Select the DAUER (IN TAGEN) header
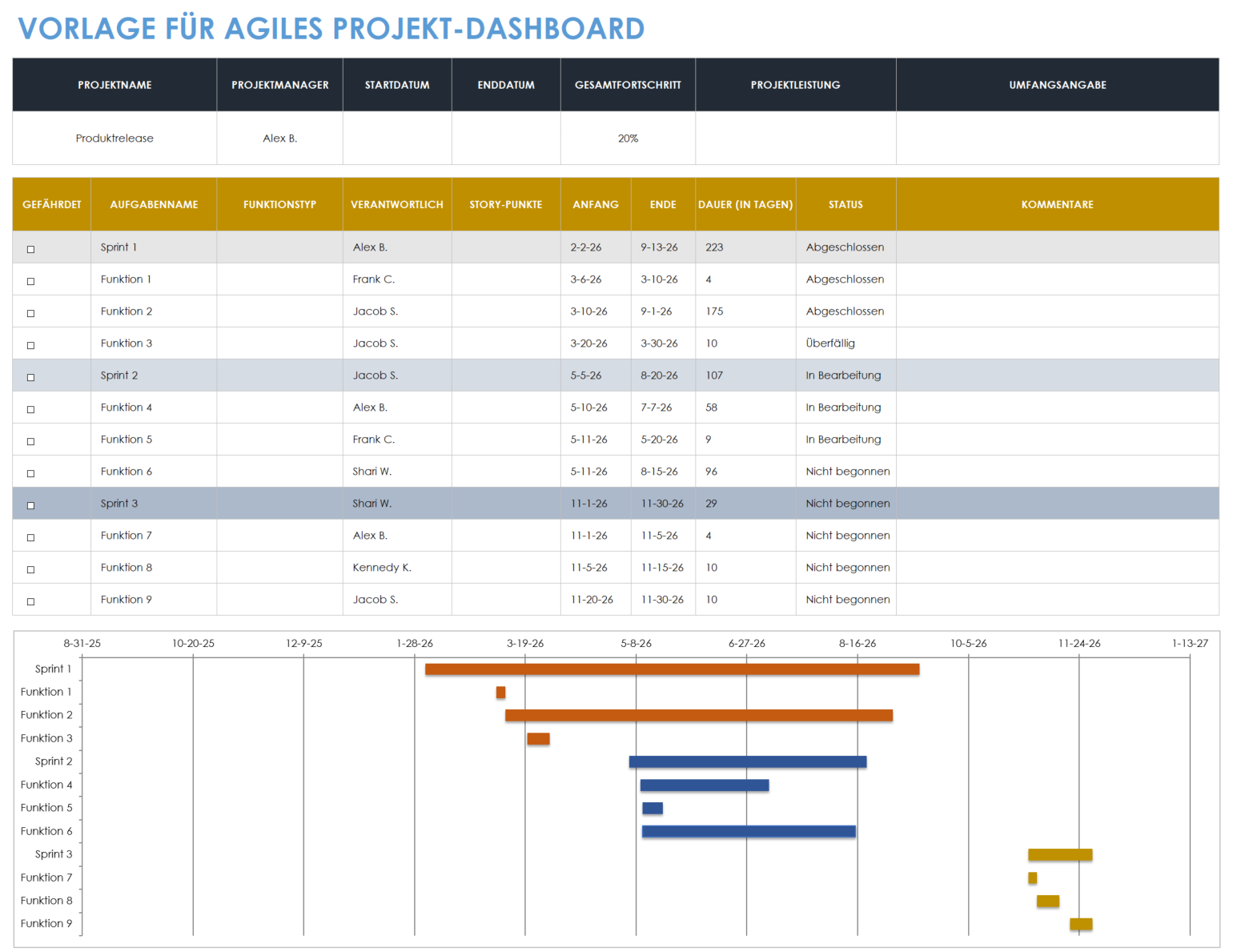The image size is (1233, 952). coord(745,205)
